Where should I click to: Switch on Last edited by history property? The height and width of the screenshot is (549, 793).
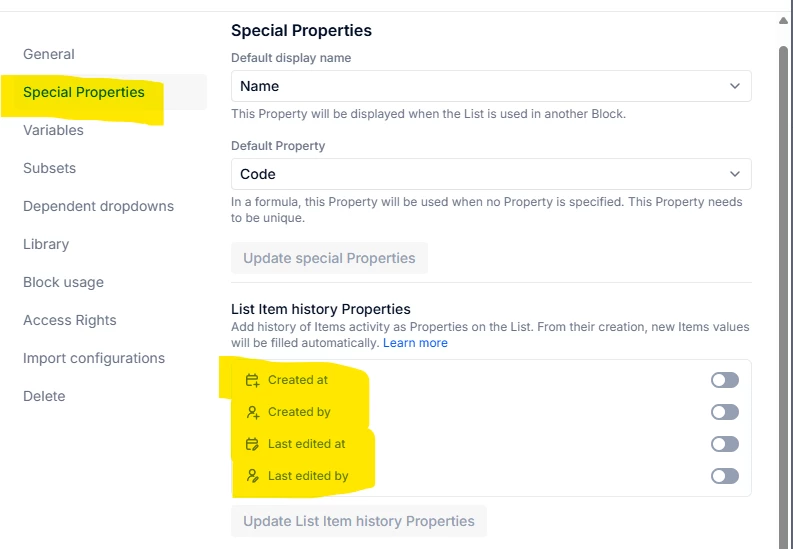[x=725, y=476]
